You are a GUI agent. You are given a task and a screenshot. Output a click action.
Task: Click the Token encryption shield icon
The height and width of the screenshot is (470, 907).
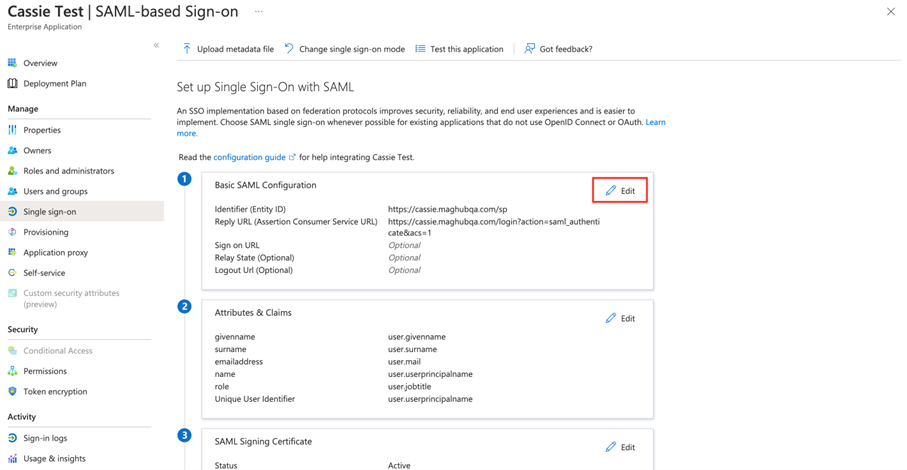[x=12, y=392]
